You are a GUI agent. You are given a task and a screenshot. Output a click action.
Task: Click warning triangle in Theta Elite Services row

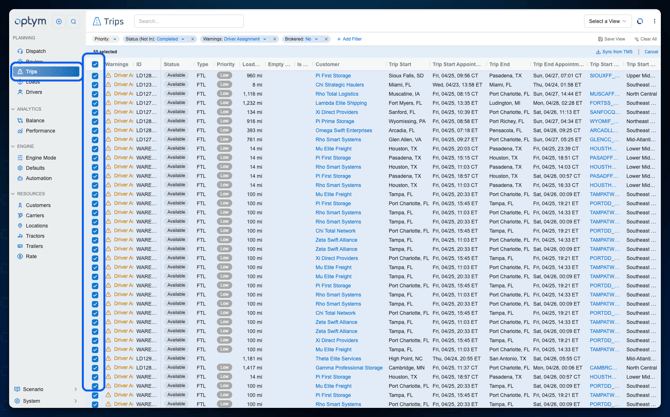tap(108, 358)
